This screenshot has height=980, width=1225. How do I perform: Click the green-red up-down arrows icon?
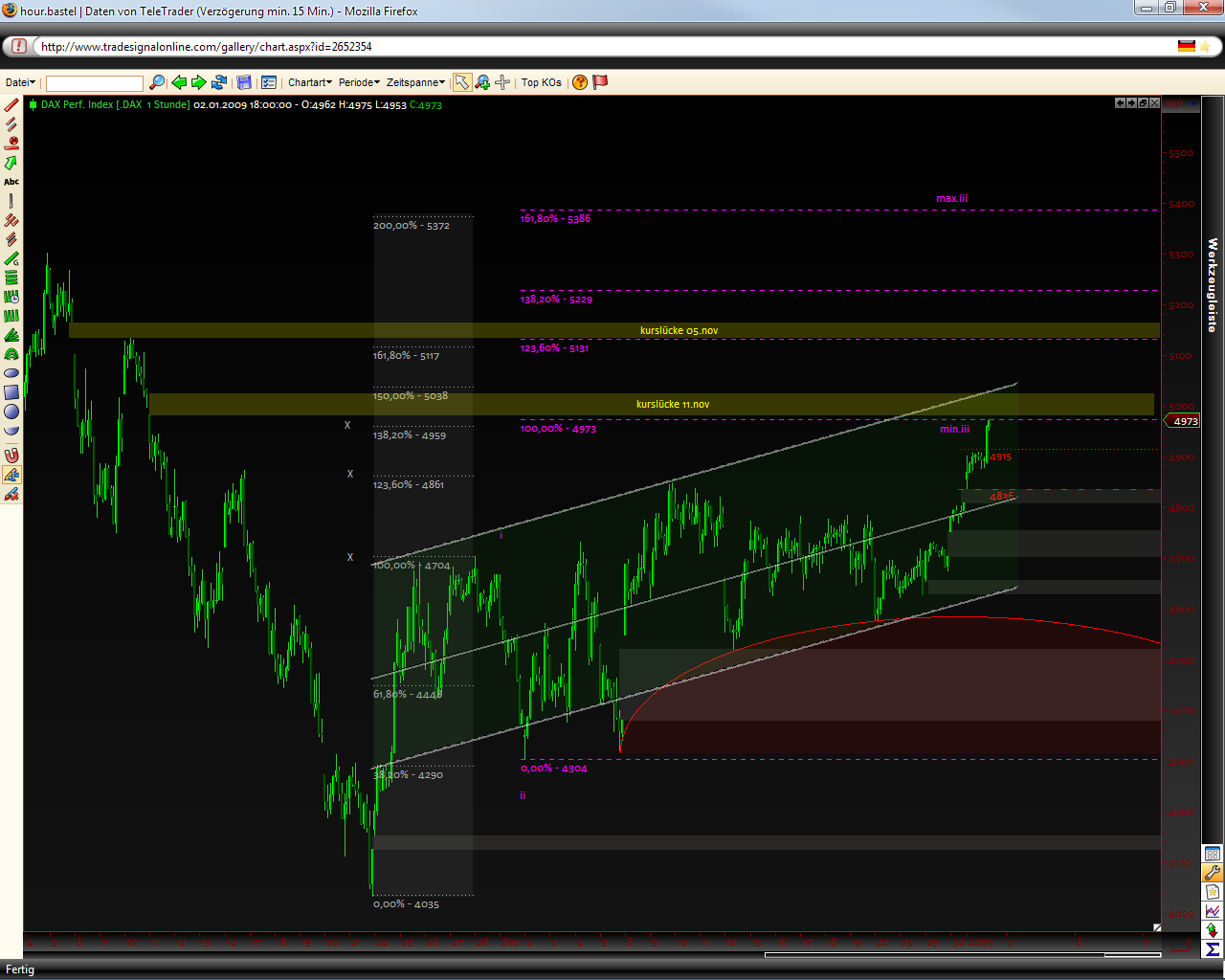1213,930
